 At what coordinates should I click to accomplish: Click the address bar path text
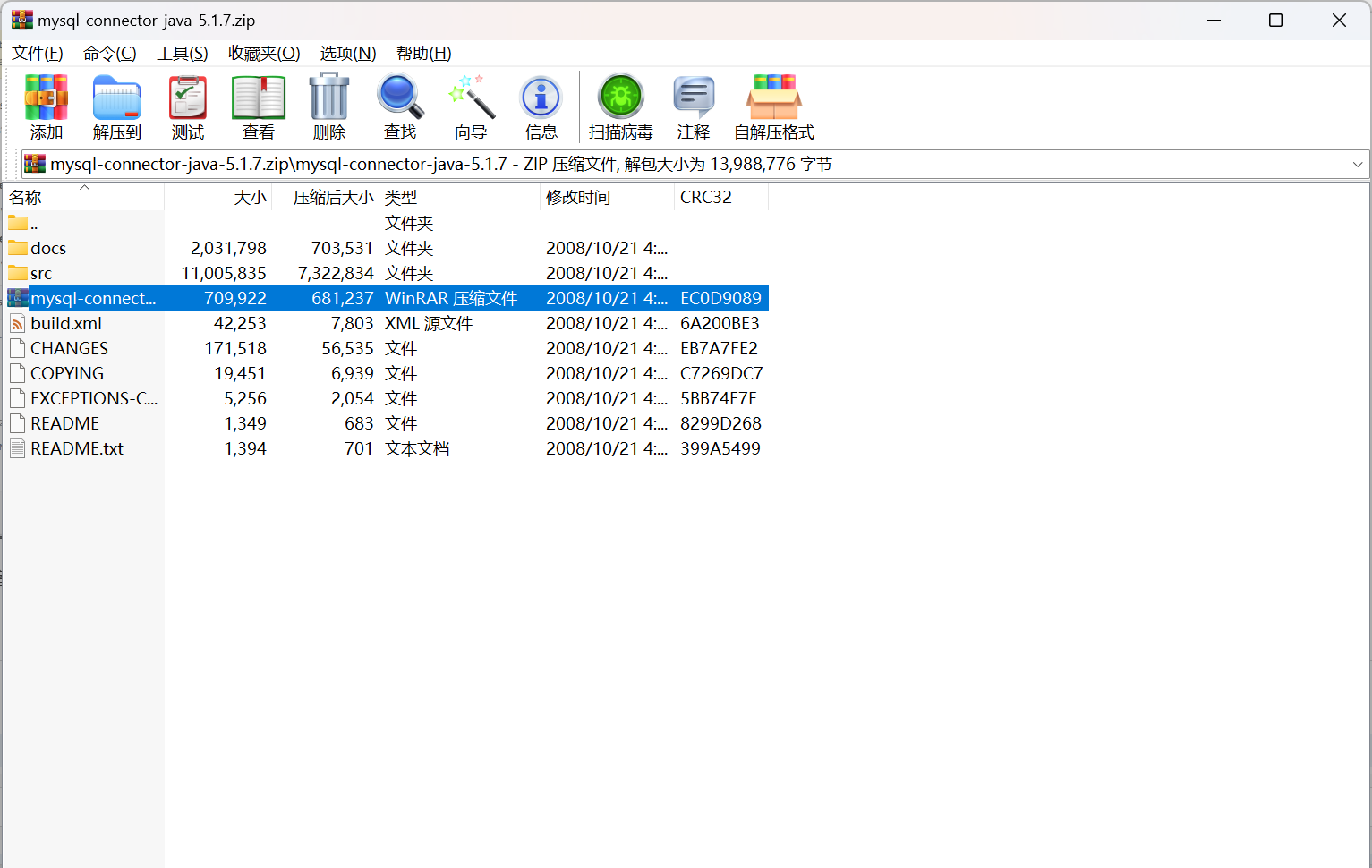click(441, 164)
